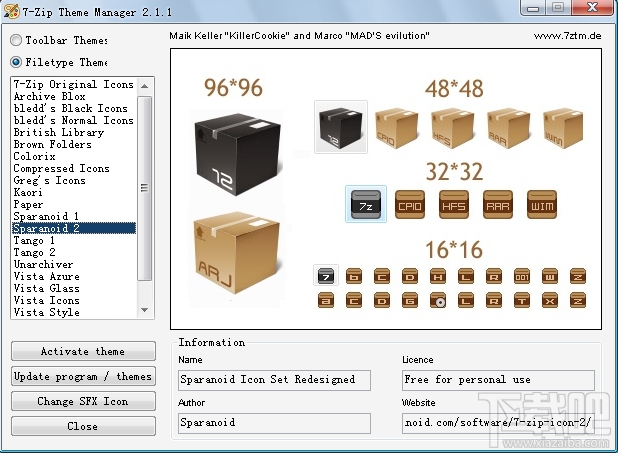Screen dimensions: 618x453
Task: Click the 32*32 WIM icon
Action: [542, 204]
